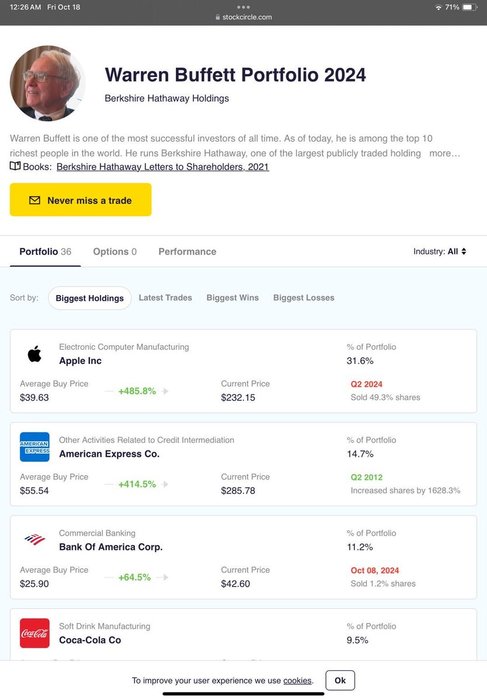Click the American Express logo icon
The height and width of the screenshot is (700, 487).
[34, 447]
